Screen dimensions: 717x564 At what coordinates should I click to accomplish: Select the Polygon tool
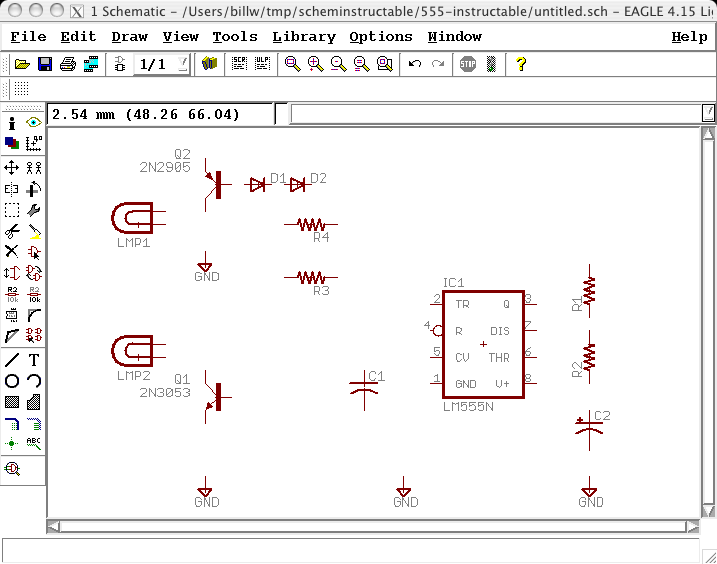click(x=34, y=402)
